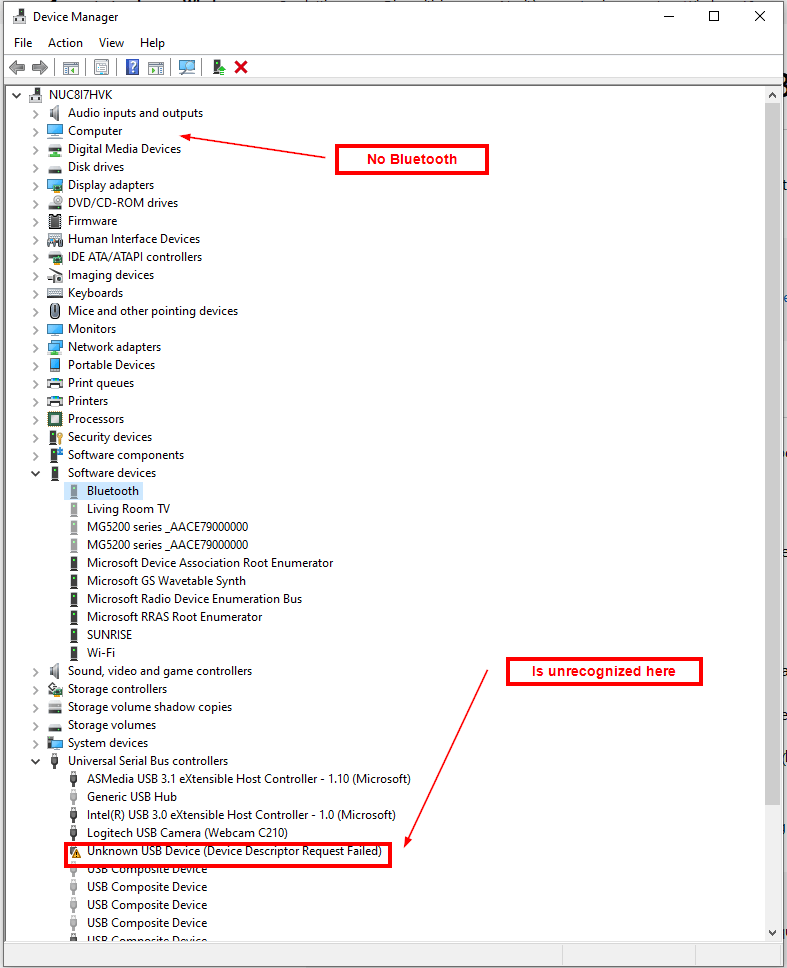Click the Mice and other pointing devices icon
Viewport: 787px width, 968px height.
tap(55, 311)
